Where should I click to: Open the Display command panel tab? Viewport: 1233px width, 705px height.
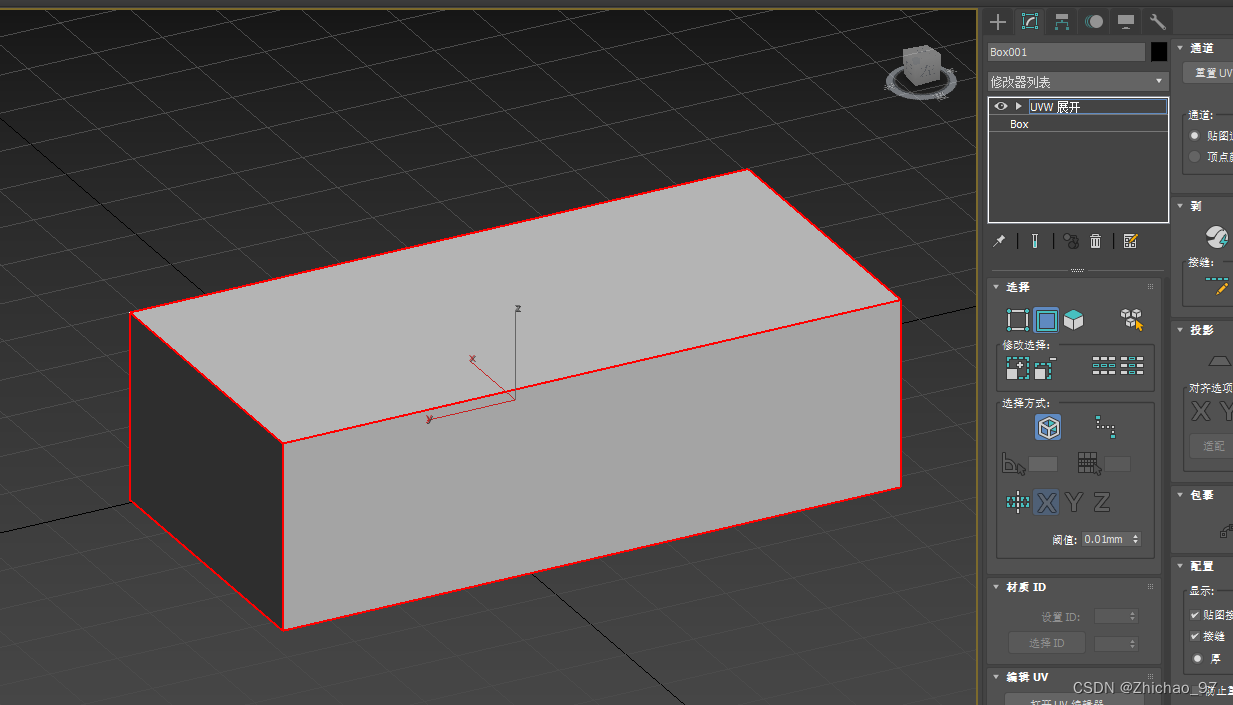1126,22
